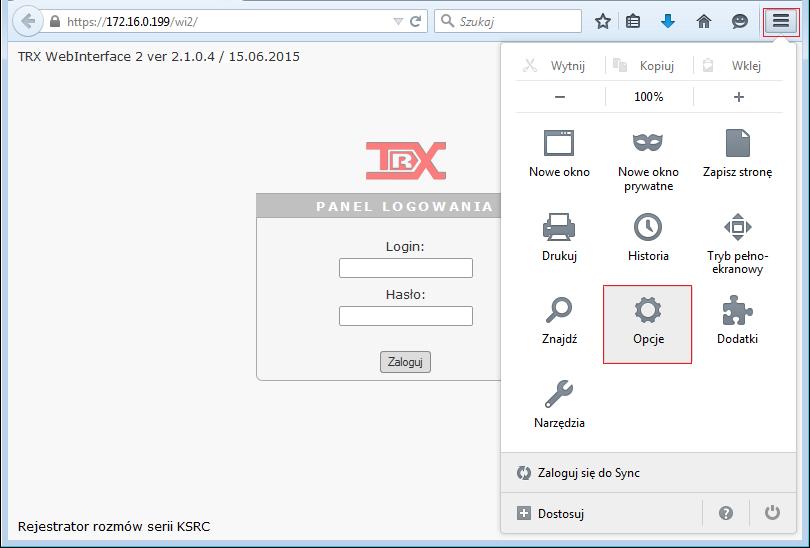Go to the home page icon
The image size is (810, 548).
coord(704,22)
